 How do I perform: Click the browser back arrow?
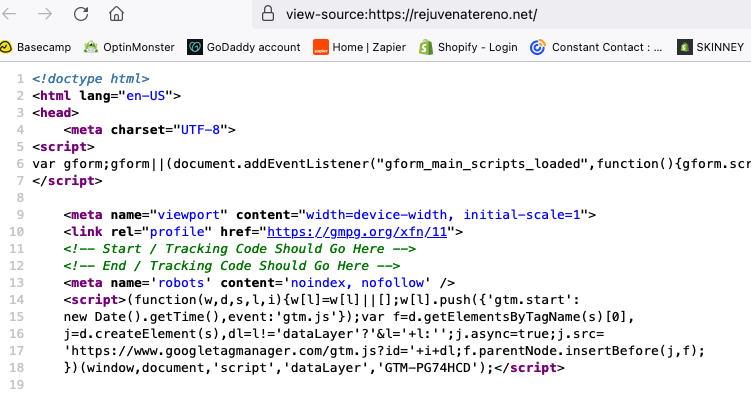(9, 14)
